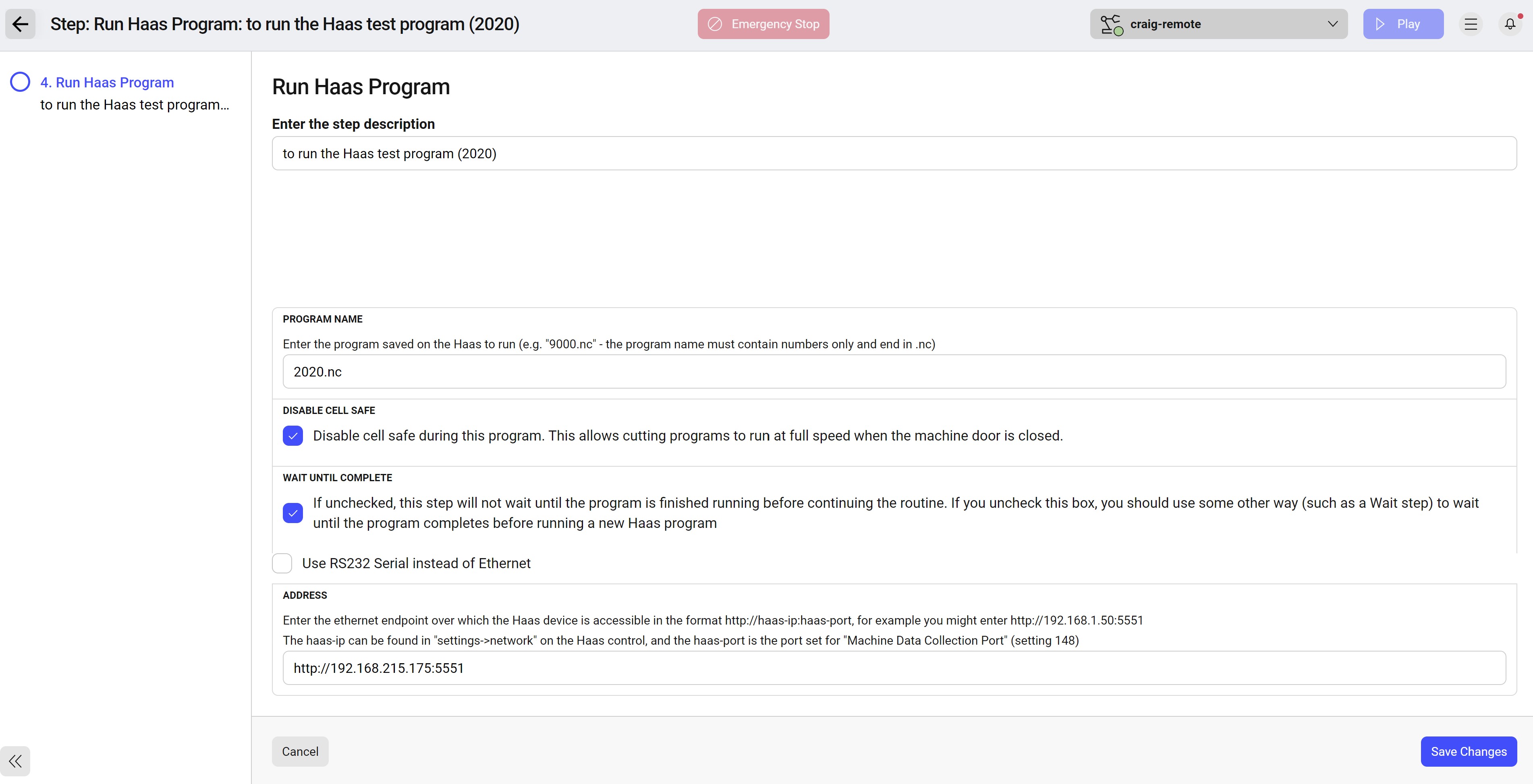
Task: Enable Use RS232 Serial instead of Ethernet
Action: [x=282, y=563]
